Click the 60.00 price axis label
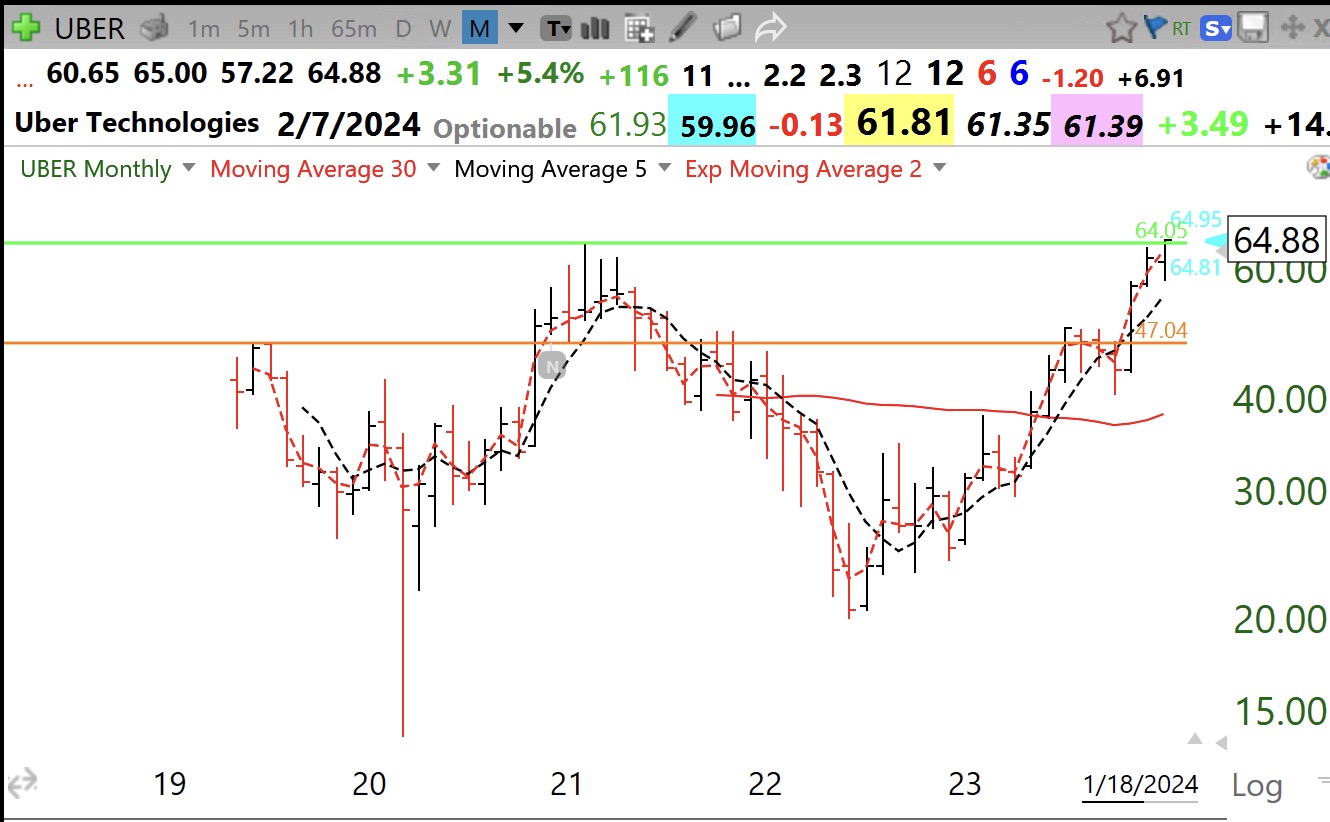 click(x=1279, y=272)
